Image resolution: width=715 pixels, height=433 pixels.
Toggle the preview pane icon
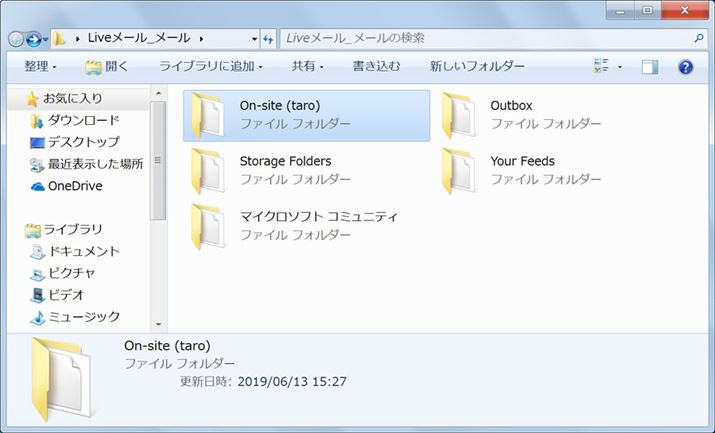pyautogui.click(x=650, y=67)
